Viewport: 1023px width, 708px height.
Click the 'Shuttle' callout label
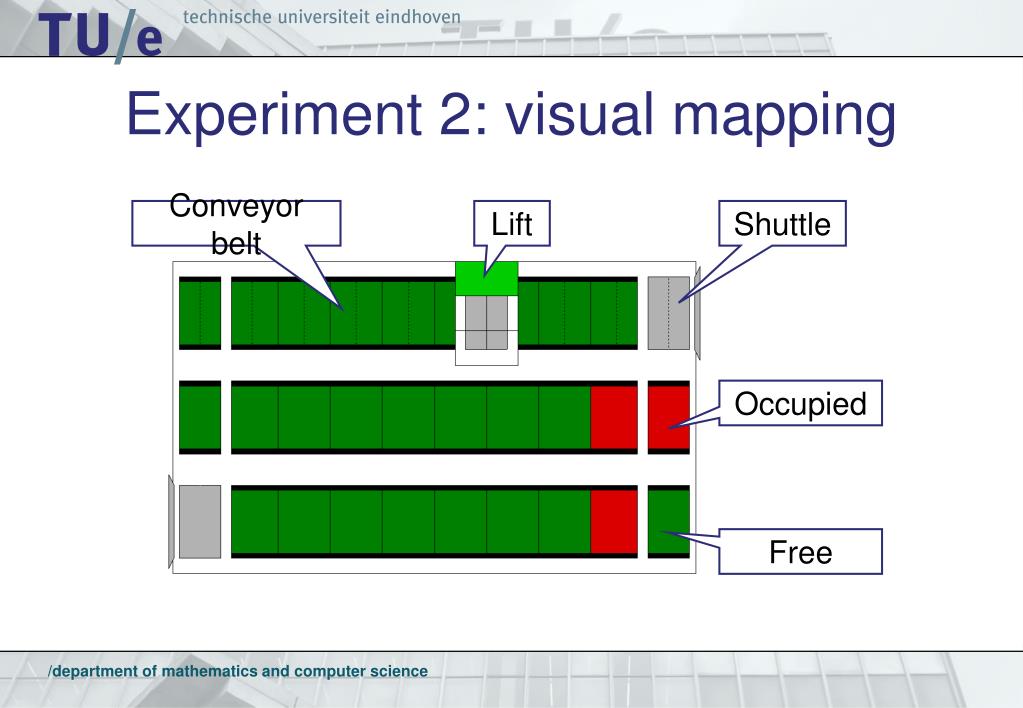pos(782,223)
